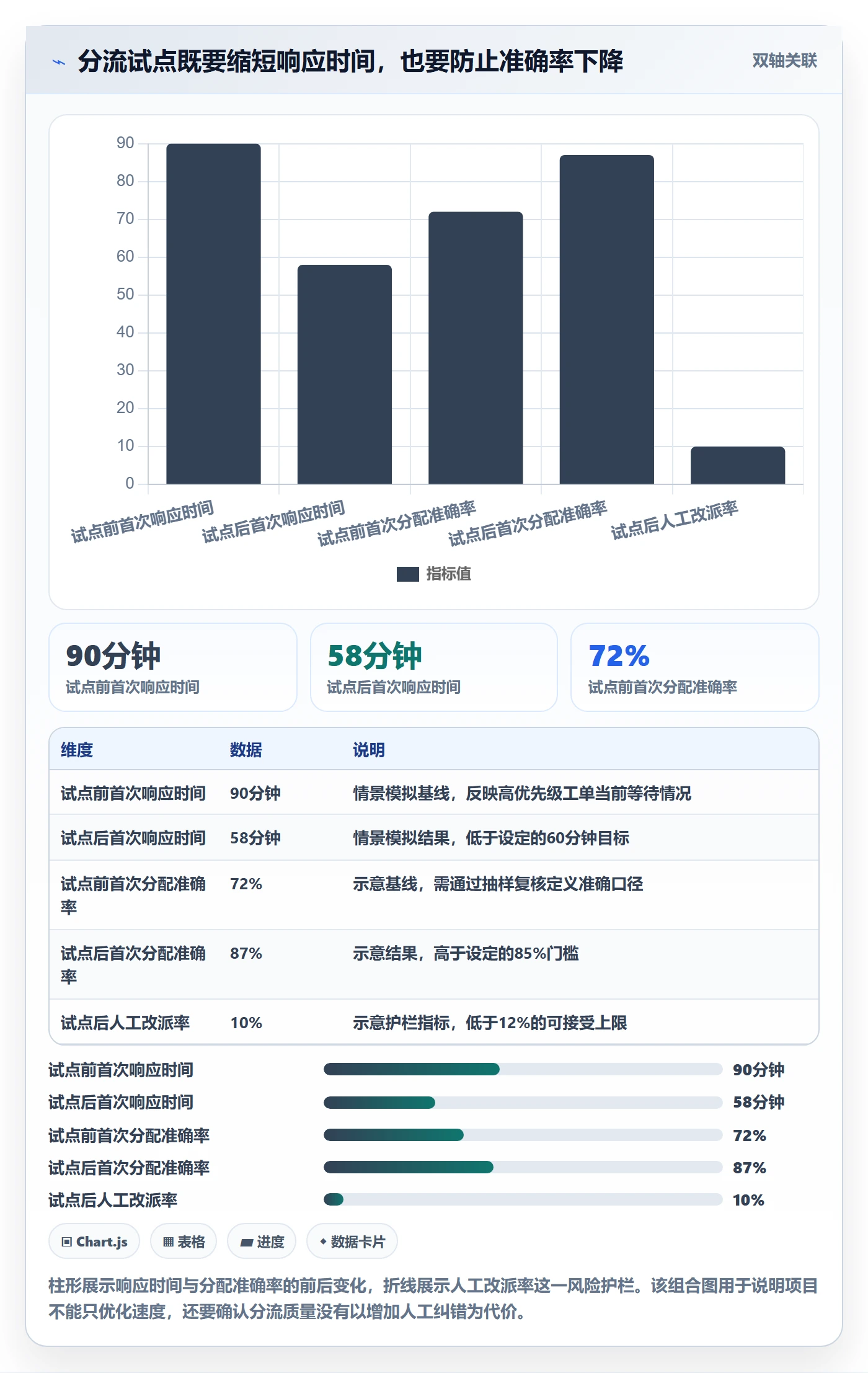This screenshot has width=868, height=1373.
Task: Click the 80 tick on the y-axis
Action: coord(125,180)
